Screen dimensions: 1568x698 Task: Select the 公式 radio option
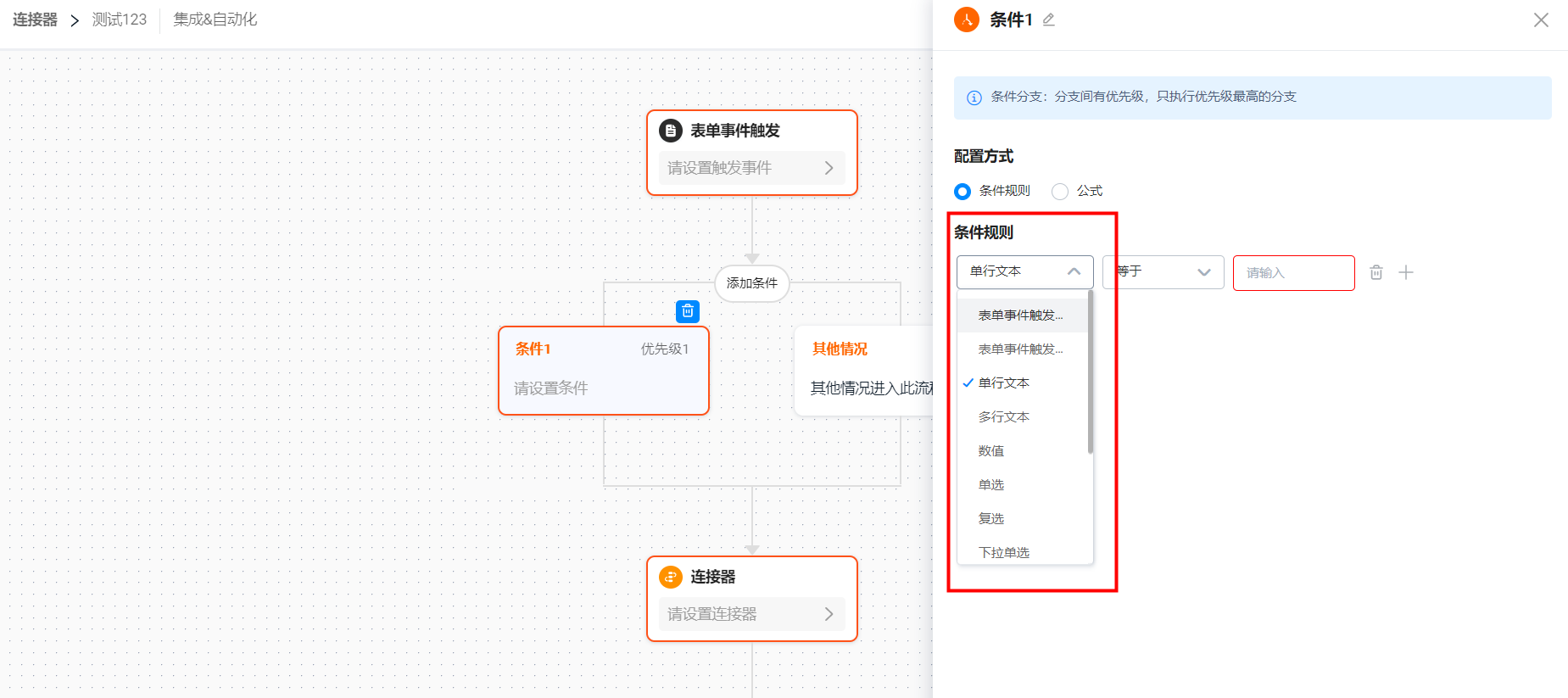coord(1060,191)
